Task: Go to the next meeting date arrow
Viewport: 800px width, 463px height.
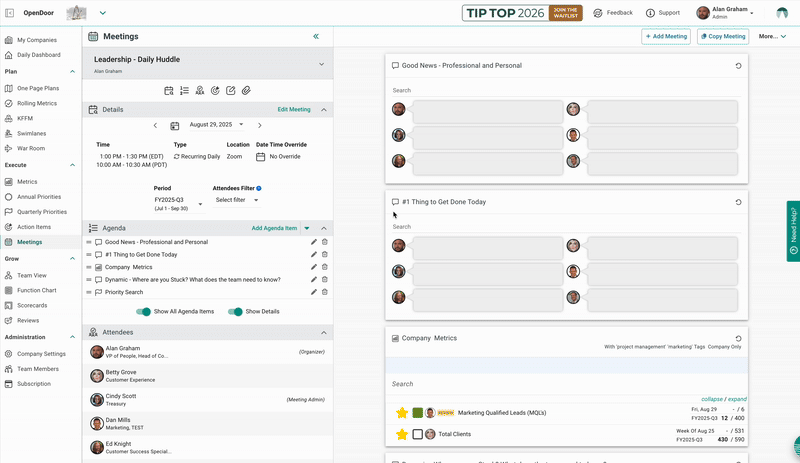Action: [260, 125]
